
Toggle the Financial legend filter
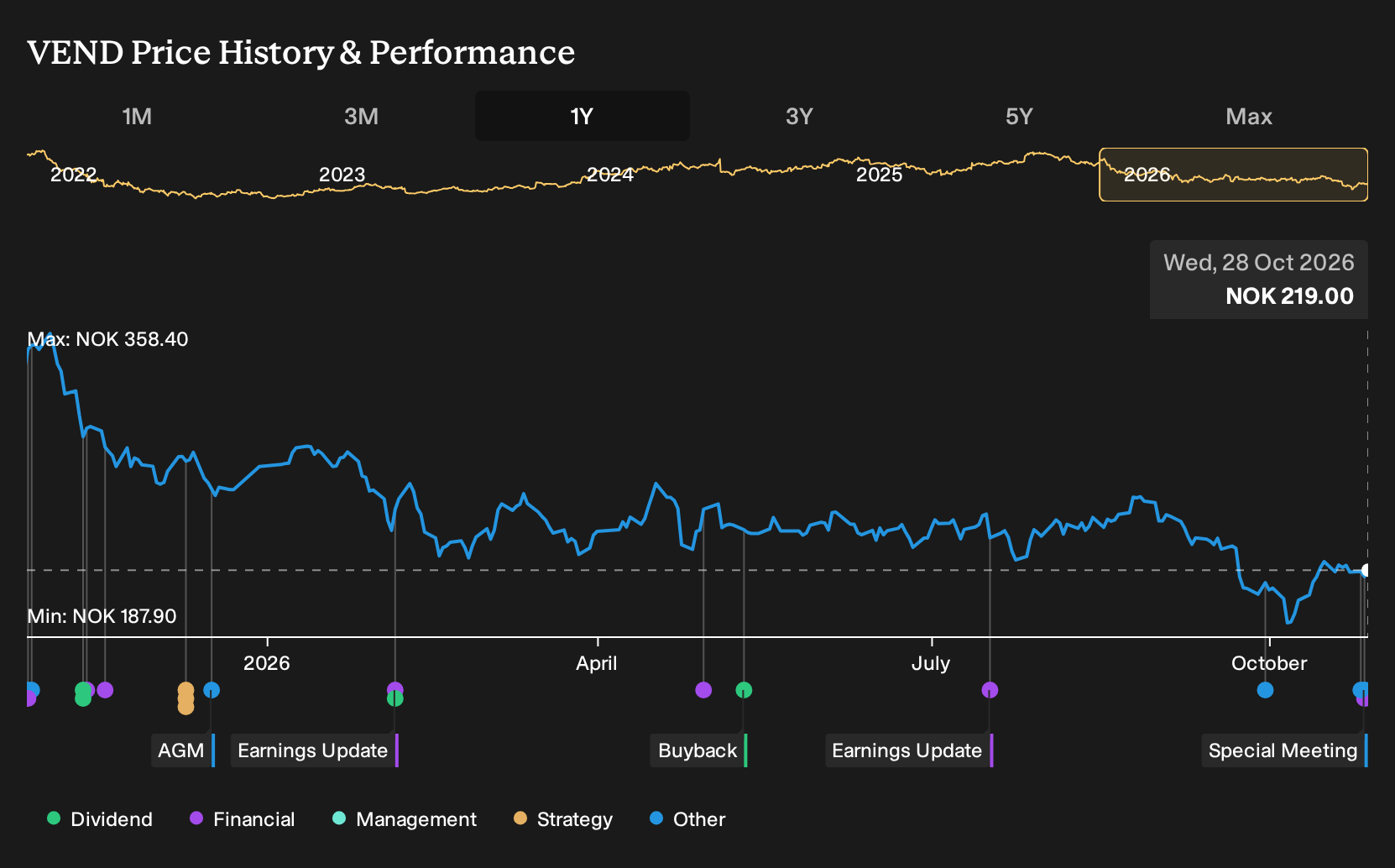(243, 819)
